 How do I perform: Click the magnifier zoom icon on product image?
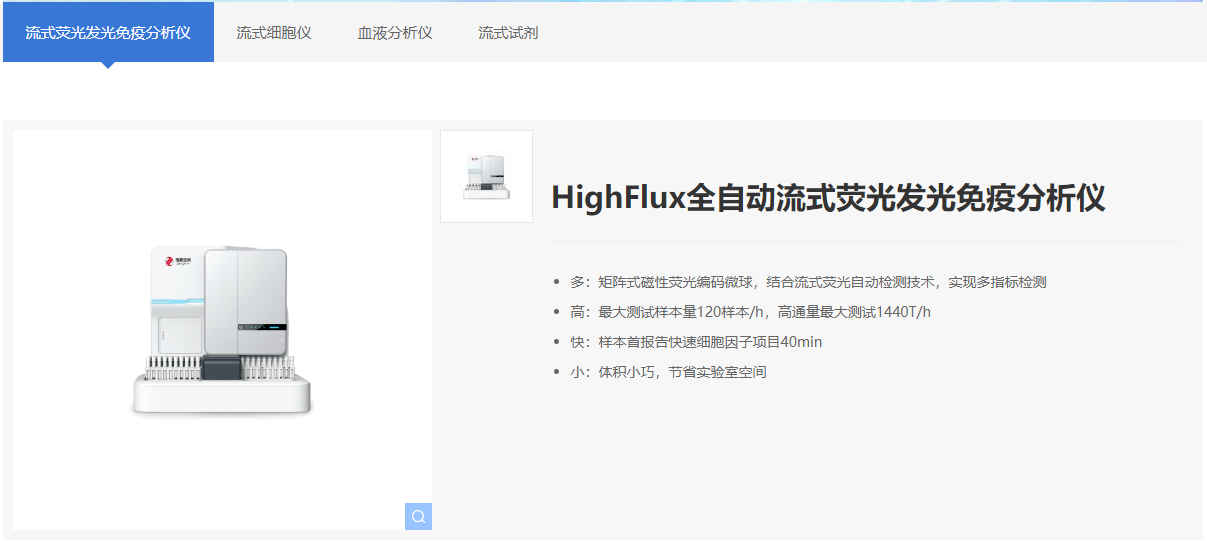point(418,516)
